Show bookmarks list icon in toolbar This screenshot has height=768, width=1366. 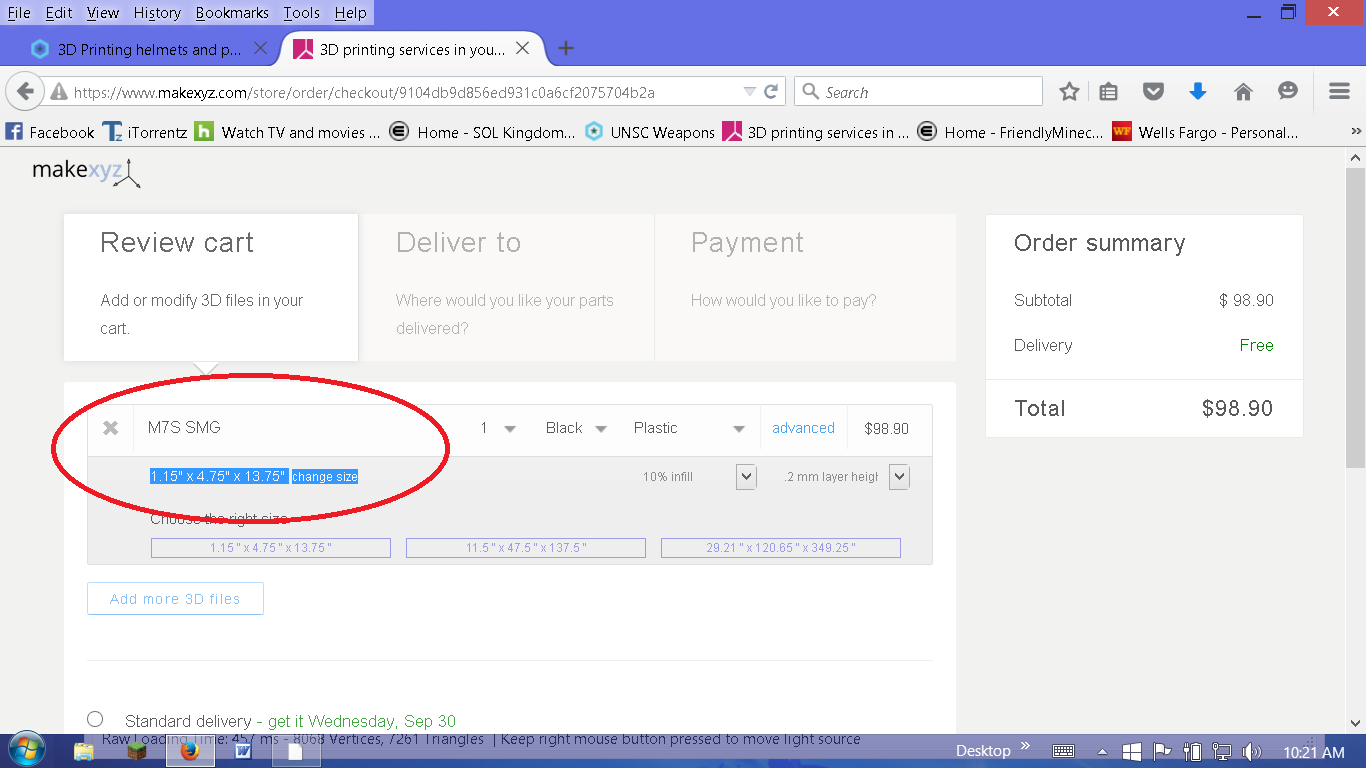coord(1108,92)
